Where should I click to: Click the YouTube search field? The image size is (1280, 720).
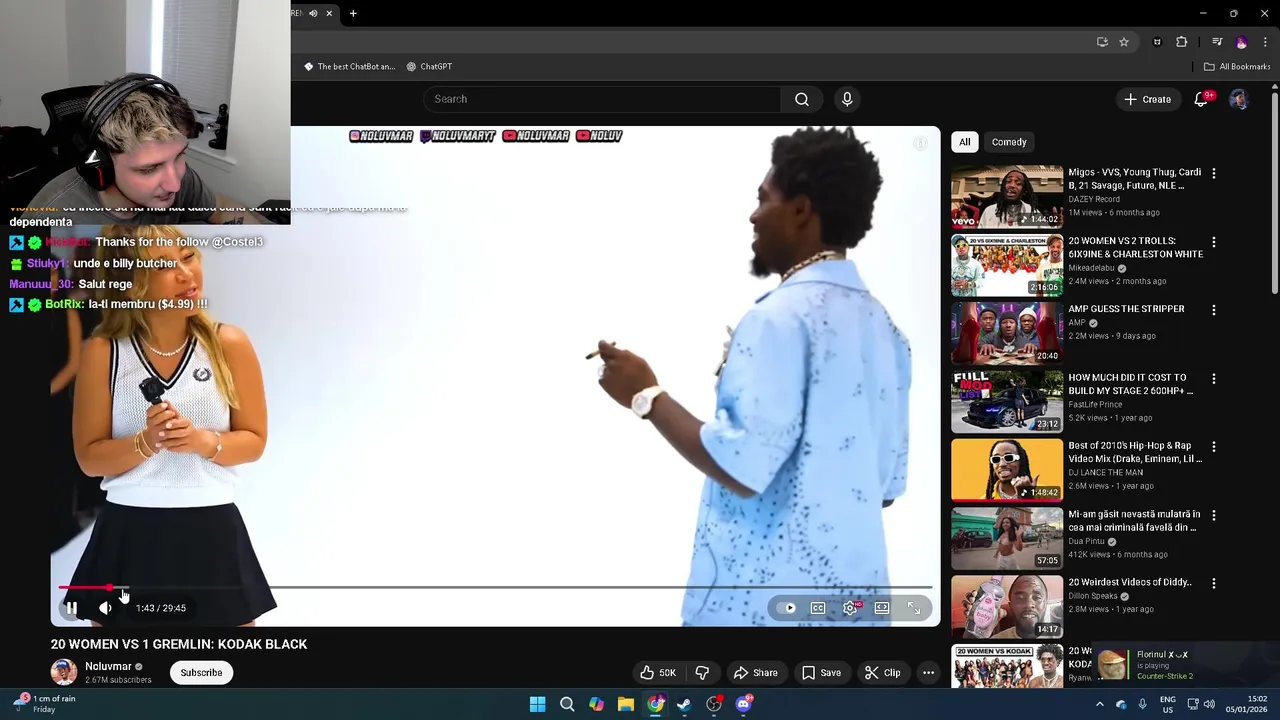[602, 99]
